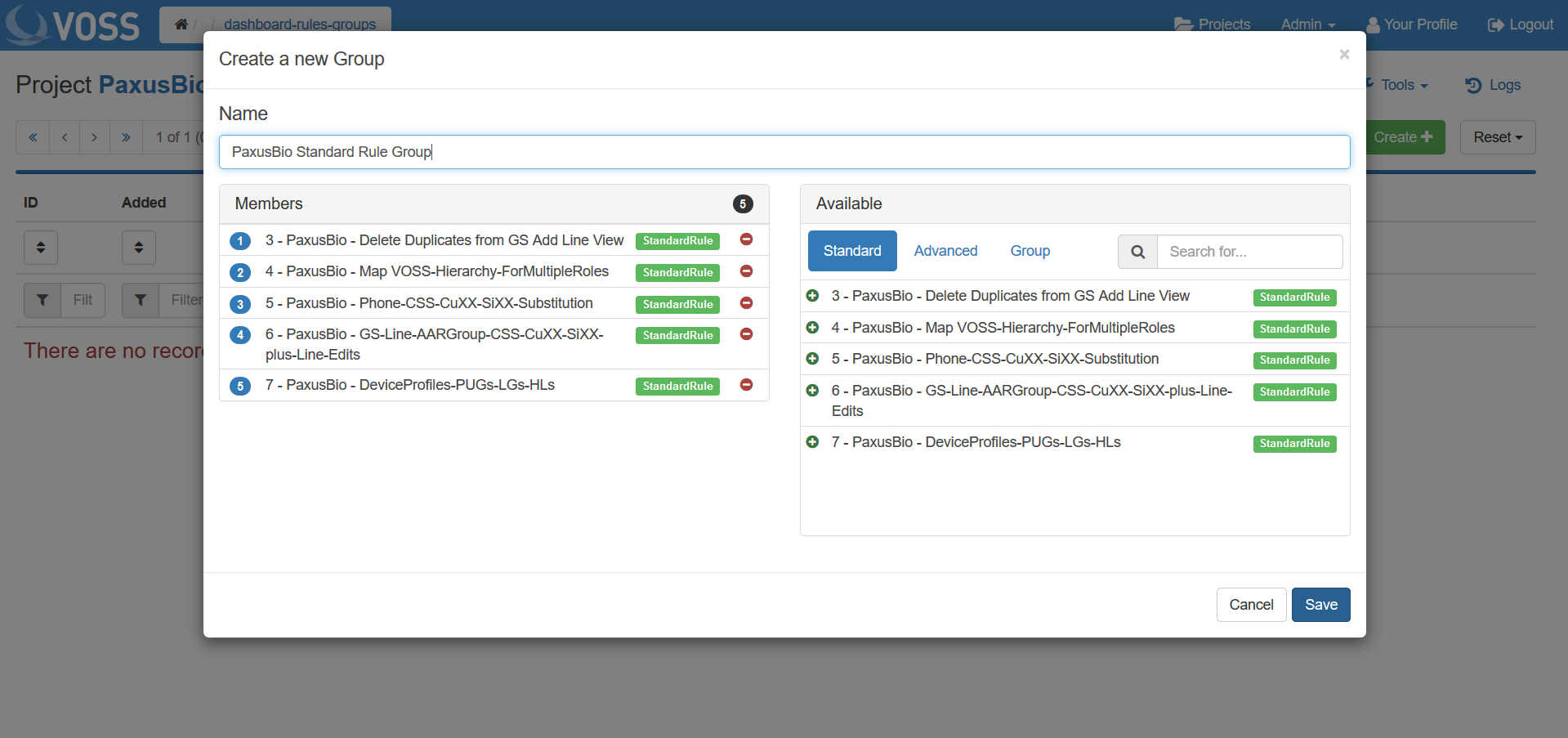Add Delete Duplicates rule from Available list
This screenshot has height=738, width=1568.
point(812,296)
